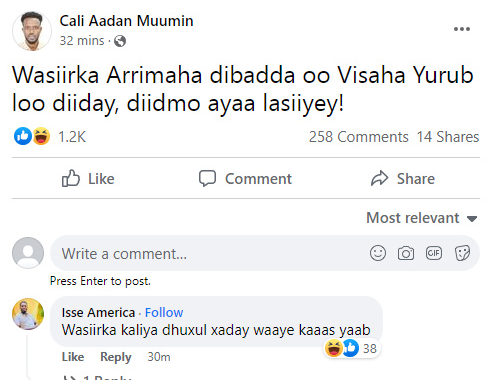This screenshot has width=491, height=380.
Task: Open the 258 Comments list
Action: point(358,137)
